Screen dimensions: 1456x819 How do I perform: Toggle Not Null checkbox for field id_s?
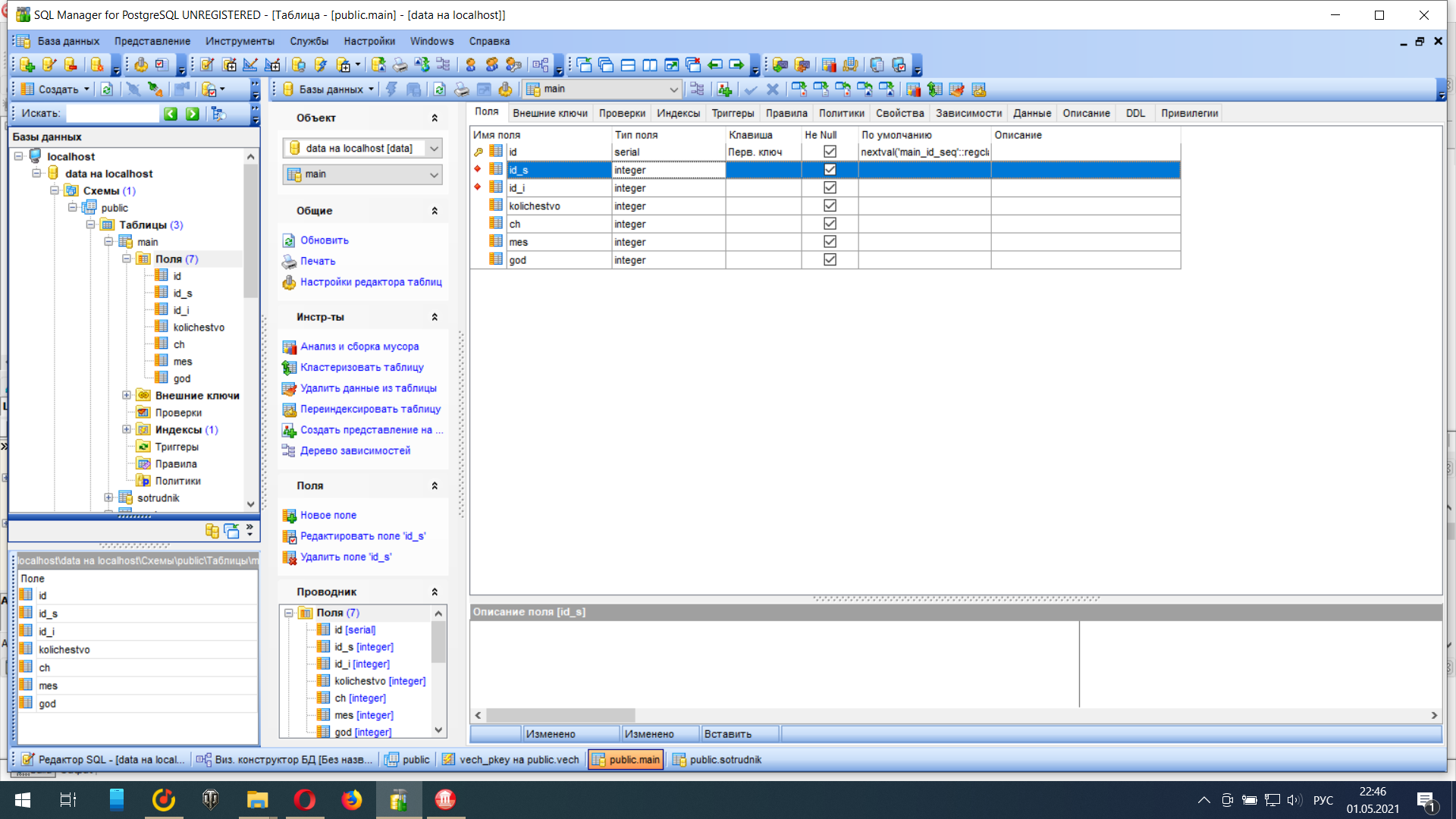[x=830, y=170]
